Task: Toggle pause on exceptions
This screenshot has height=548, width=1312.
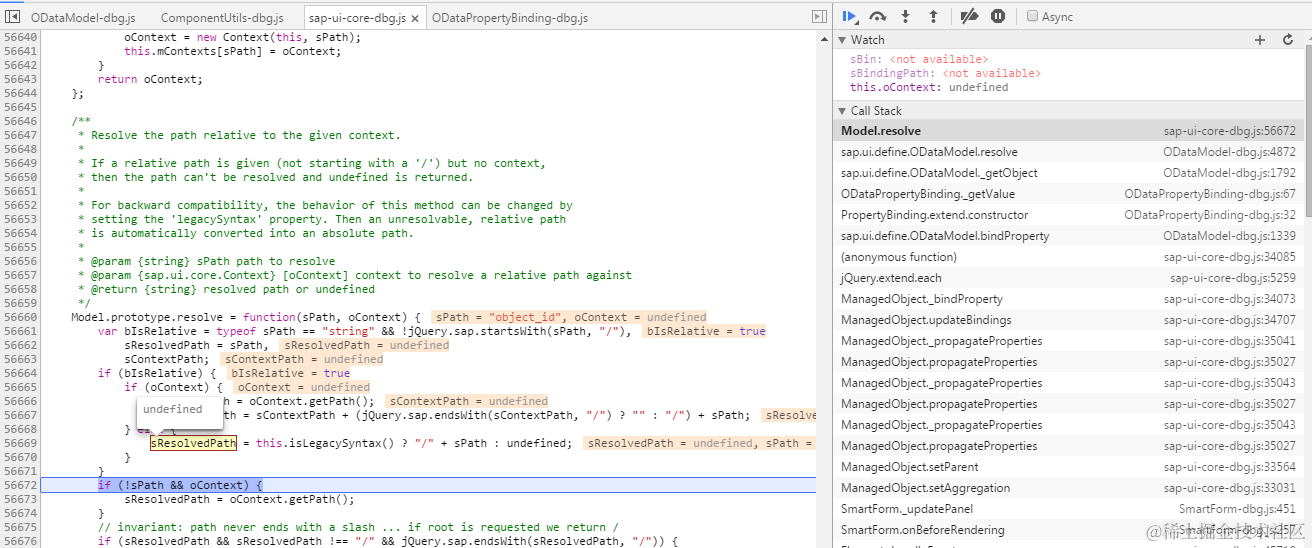Action: 998,16
